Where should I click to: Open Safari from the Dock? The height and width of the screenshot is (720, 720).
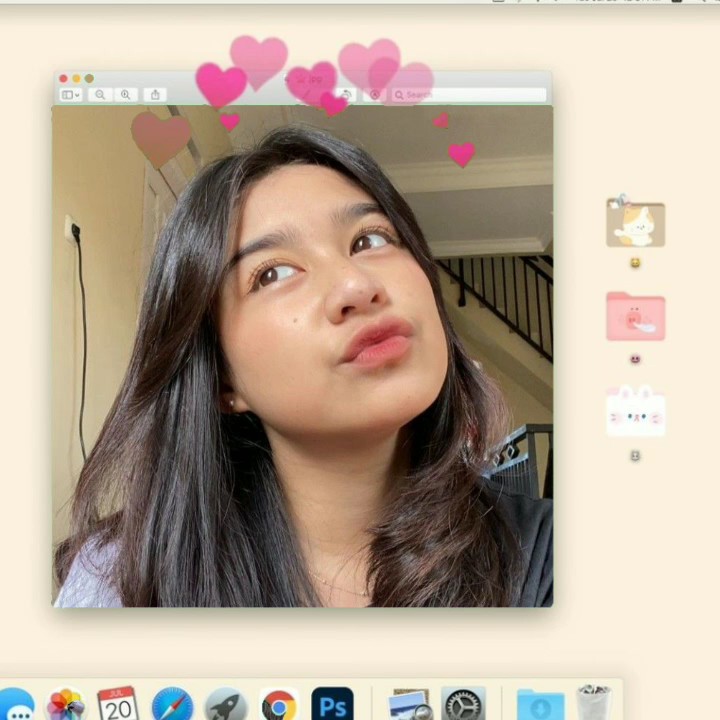point(172,705)
